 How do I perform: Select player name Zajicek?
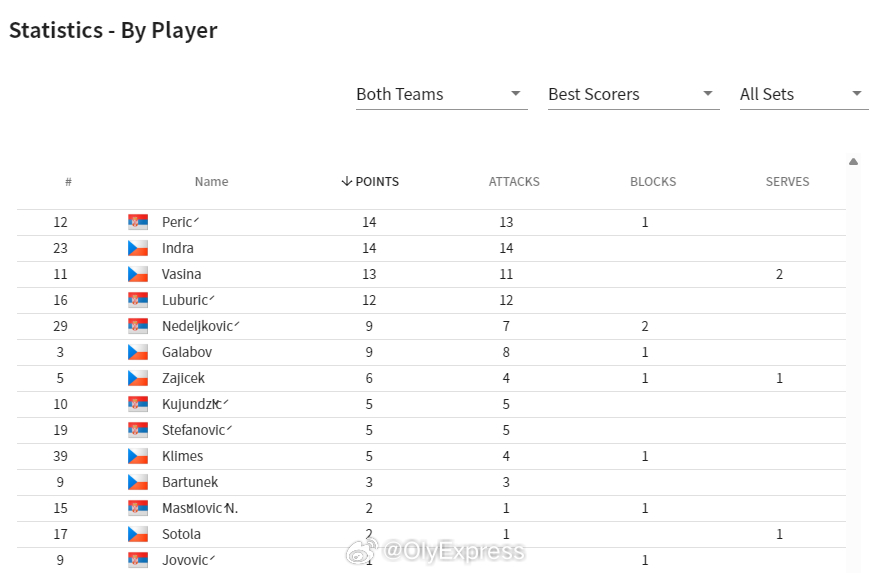pos(183,378)
